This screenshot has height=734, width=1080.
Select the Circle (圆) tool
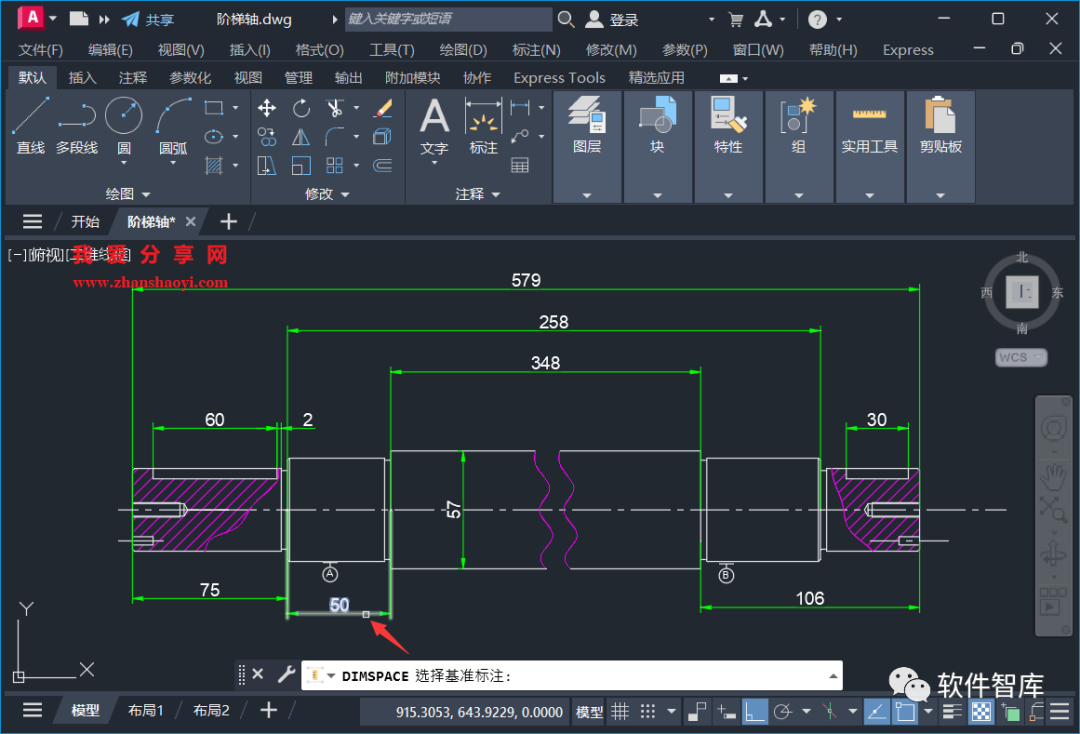pos(124,124)
